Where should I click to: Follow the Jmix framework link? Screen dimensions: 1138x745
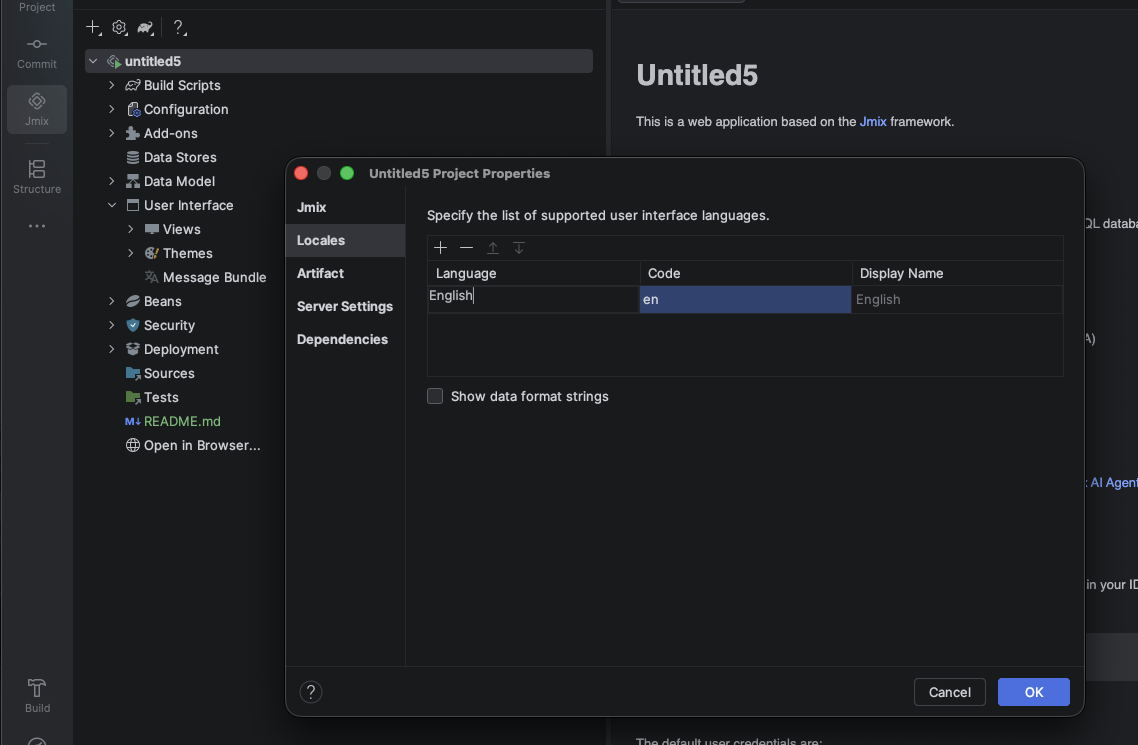coord(872,122)
